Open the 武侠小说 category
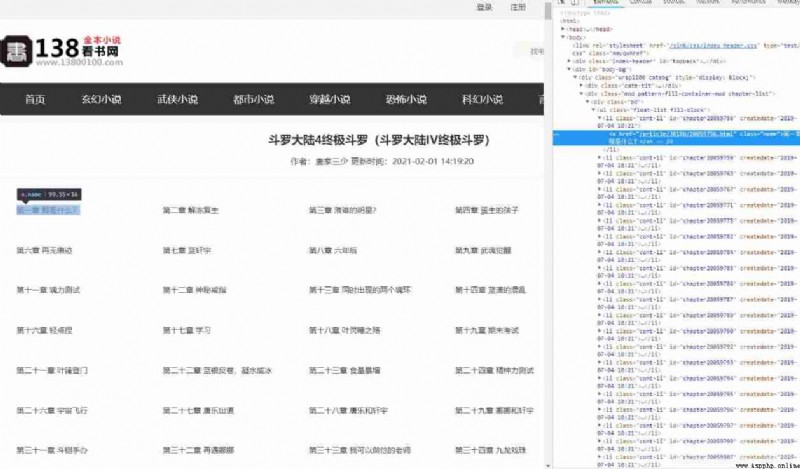The width and height of the screenshot is (800, 469). point(178,99)
